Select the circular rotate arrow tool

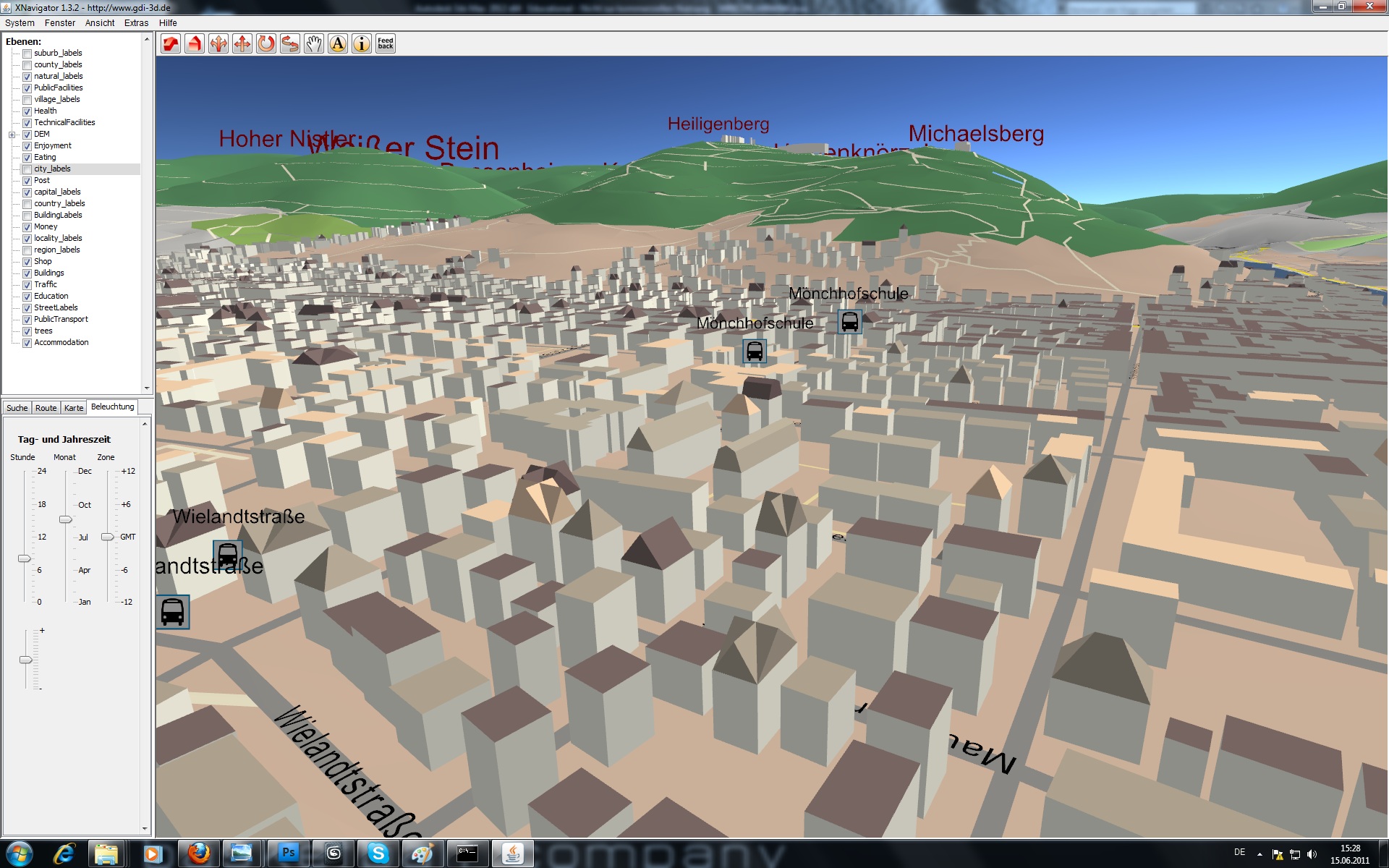(x=266, y=44)
